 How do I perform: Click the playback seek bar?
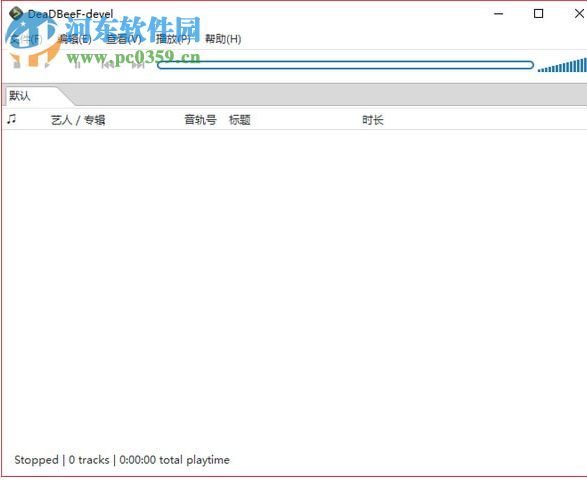[345, 65]
